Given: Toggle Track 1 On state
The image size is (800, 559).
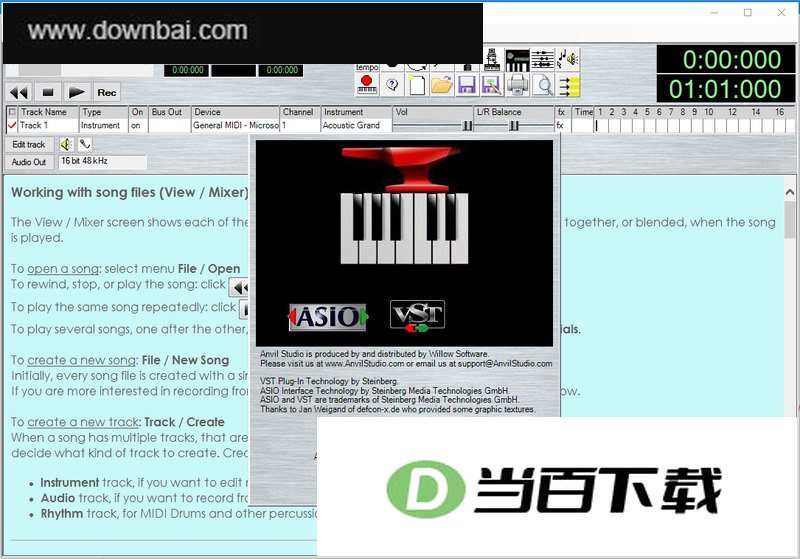Looking at the screenshot, I should (x=138, y=125).
